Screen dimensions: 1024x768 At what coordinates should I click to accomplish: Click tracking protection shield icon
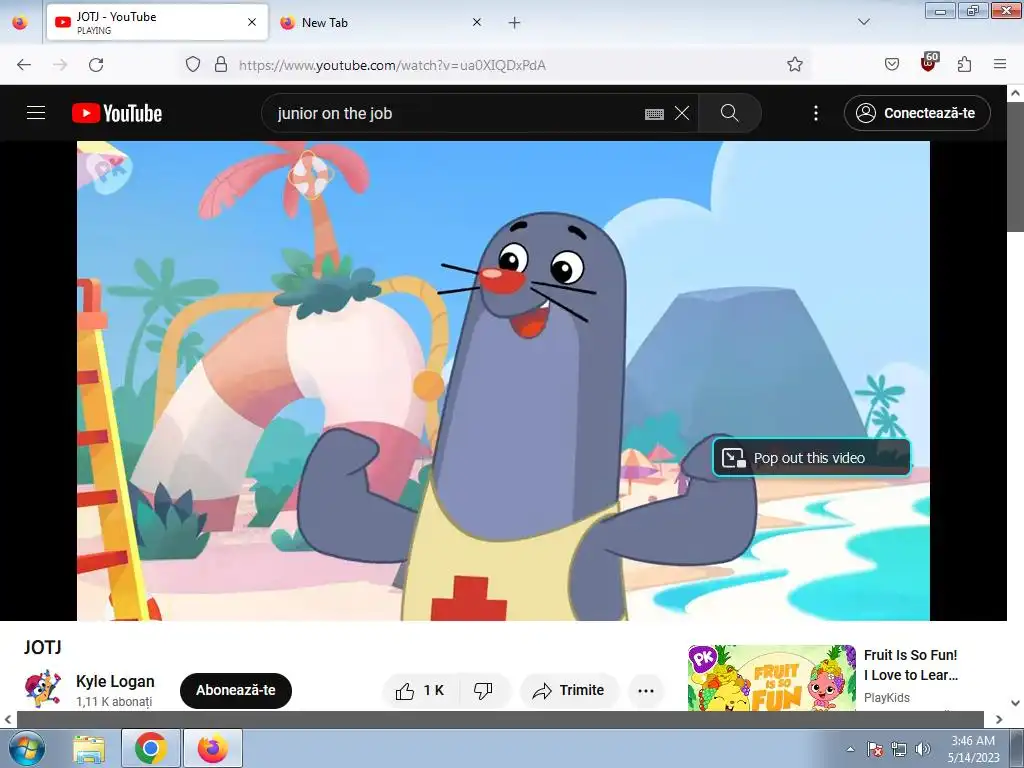pyautogui.click(x=193, y=64)
